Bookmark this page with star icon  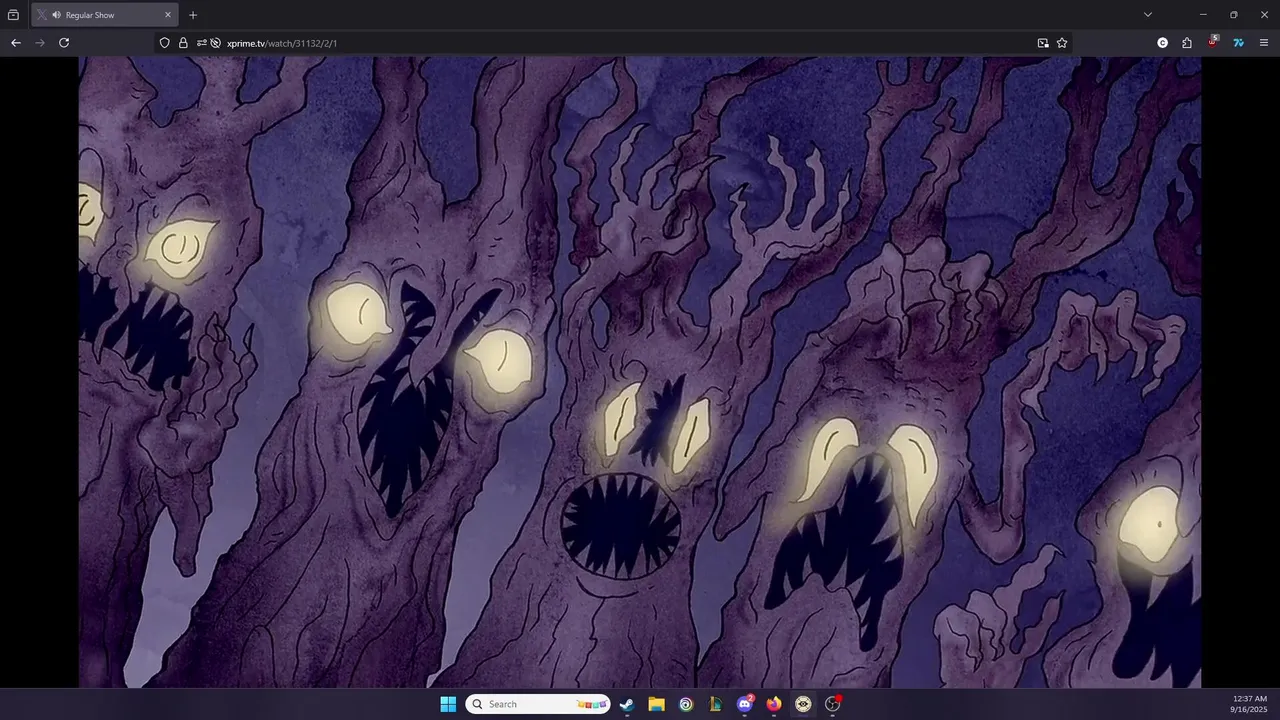[x=1062, y=43]
